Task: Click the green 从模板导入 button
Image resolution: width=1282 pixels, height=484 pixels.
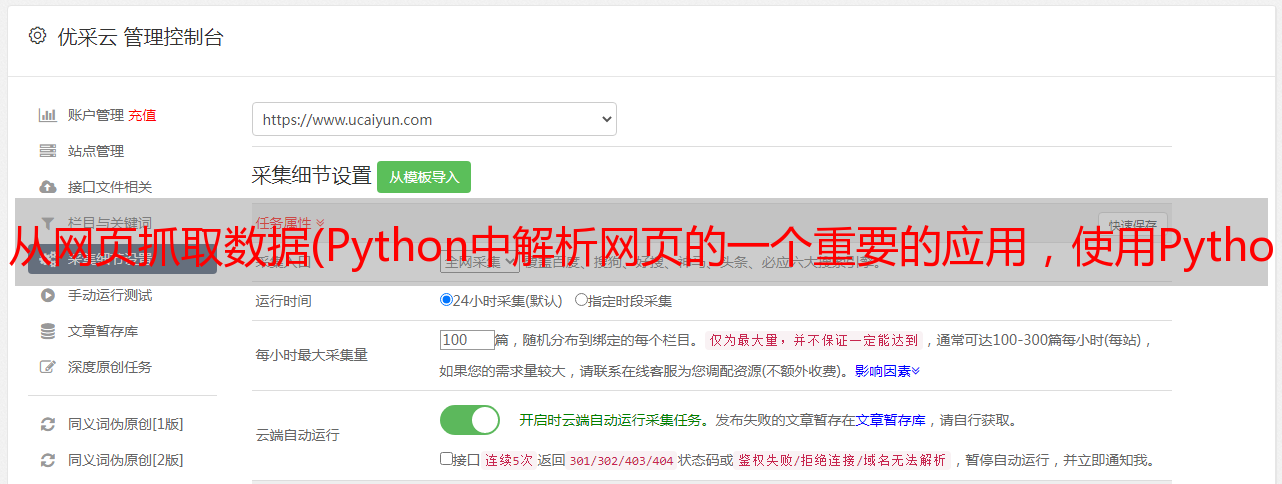Action: coord(424,177)
